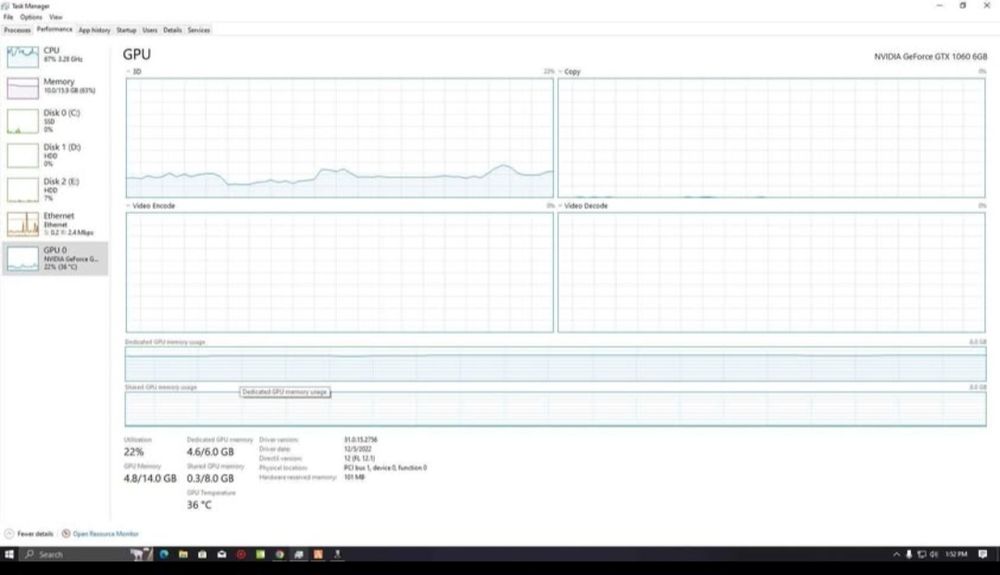Launch Microsoft Edge from the taskbar
1000x575 pixels.
click(164, 554)
